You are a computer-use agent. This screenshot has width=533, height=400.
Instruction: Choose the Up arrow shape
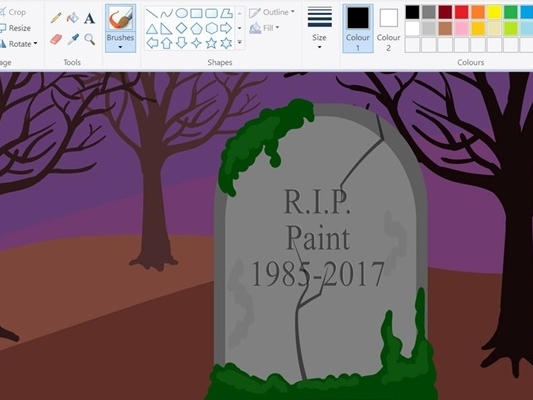tap(167, 43)
